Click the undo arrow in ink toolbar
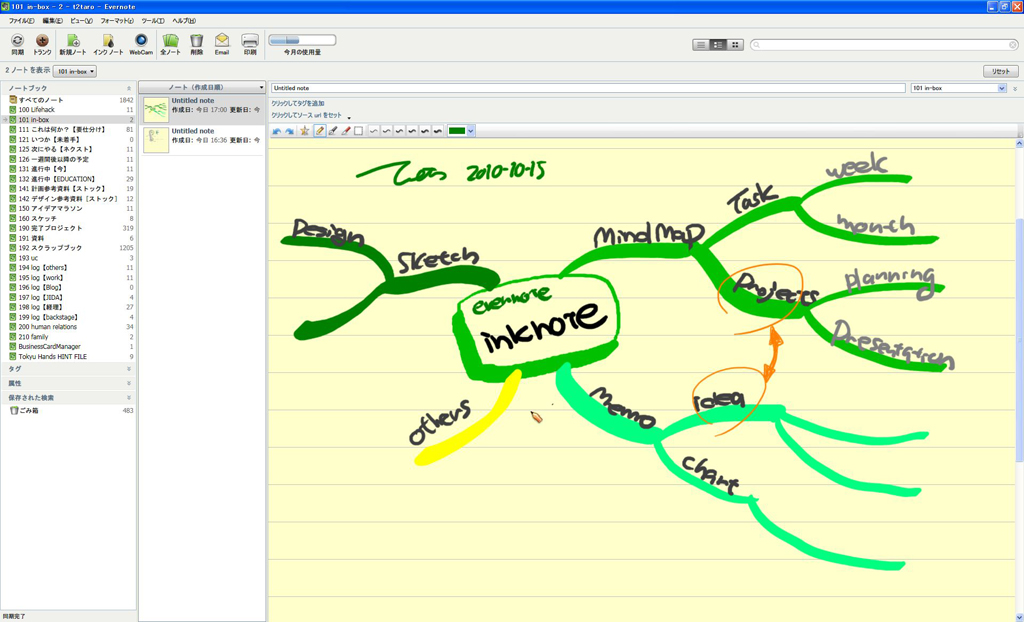This screenshot has height=622, width=1024. tap(277, 131)
